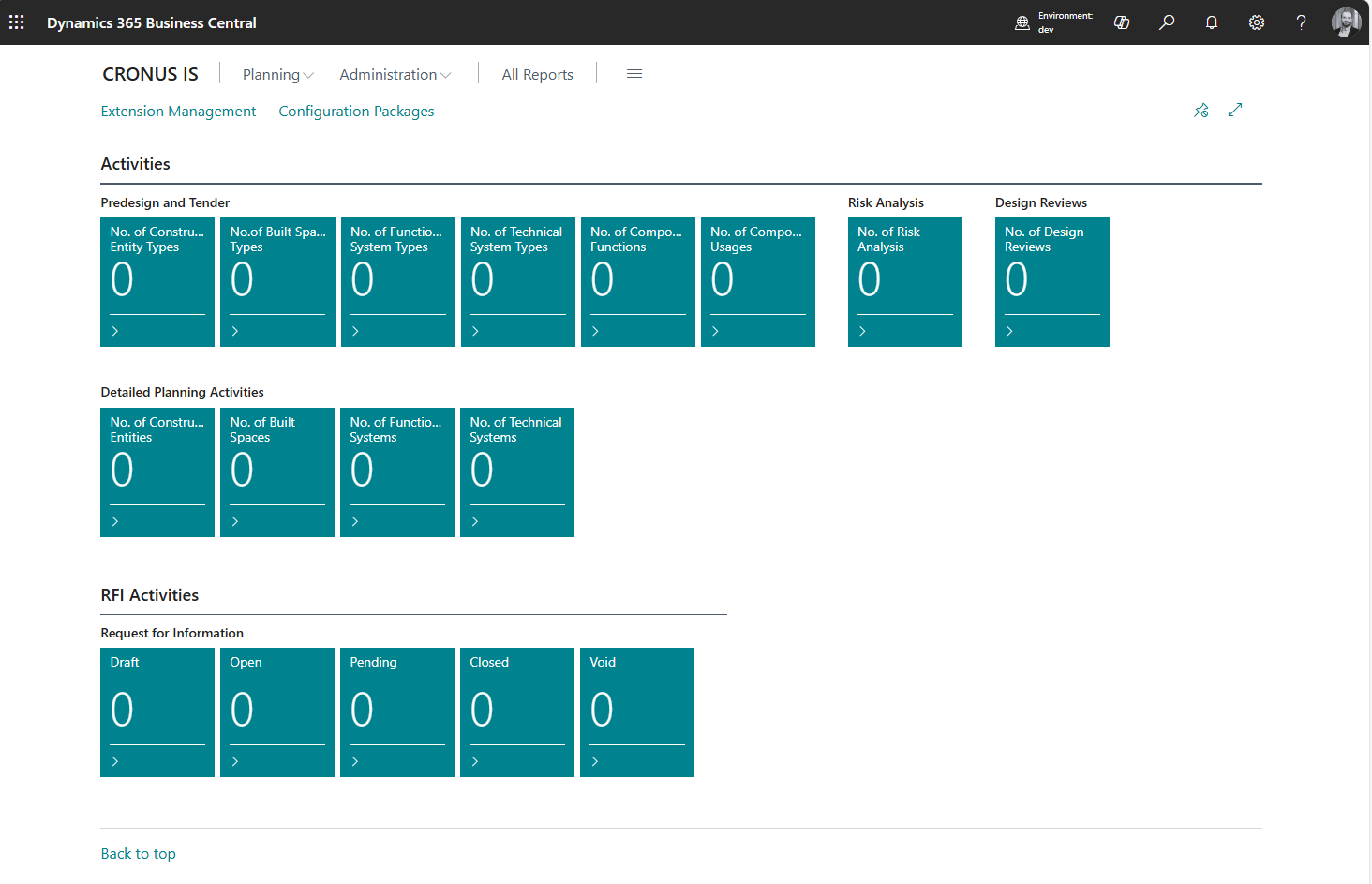Image resolution: width=1372 pixels, height=884 pixels.
Task: Select the CRONUS IS company name
Action: tap(150, 74)
